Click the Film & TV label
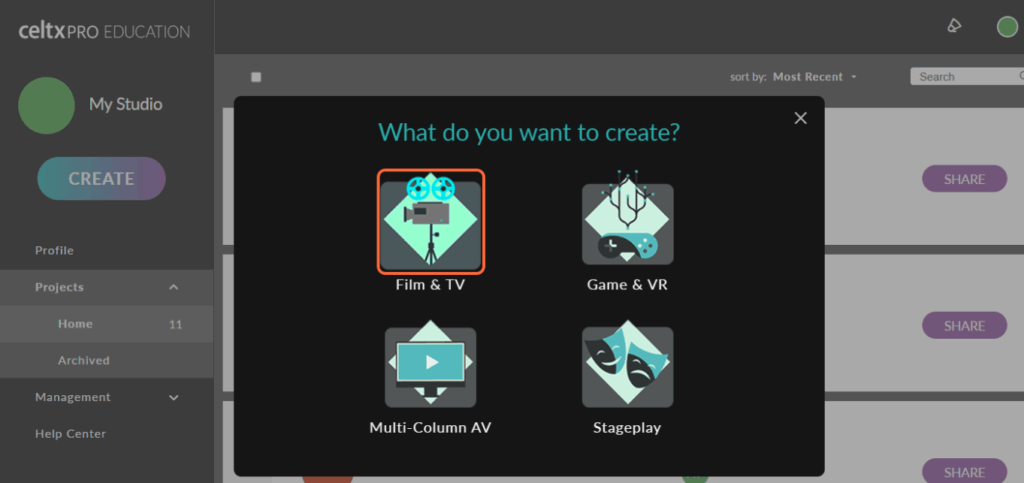Viewport: 1024px width, 483px height. click(x=430, y=285)
